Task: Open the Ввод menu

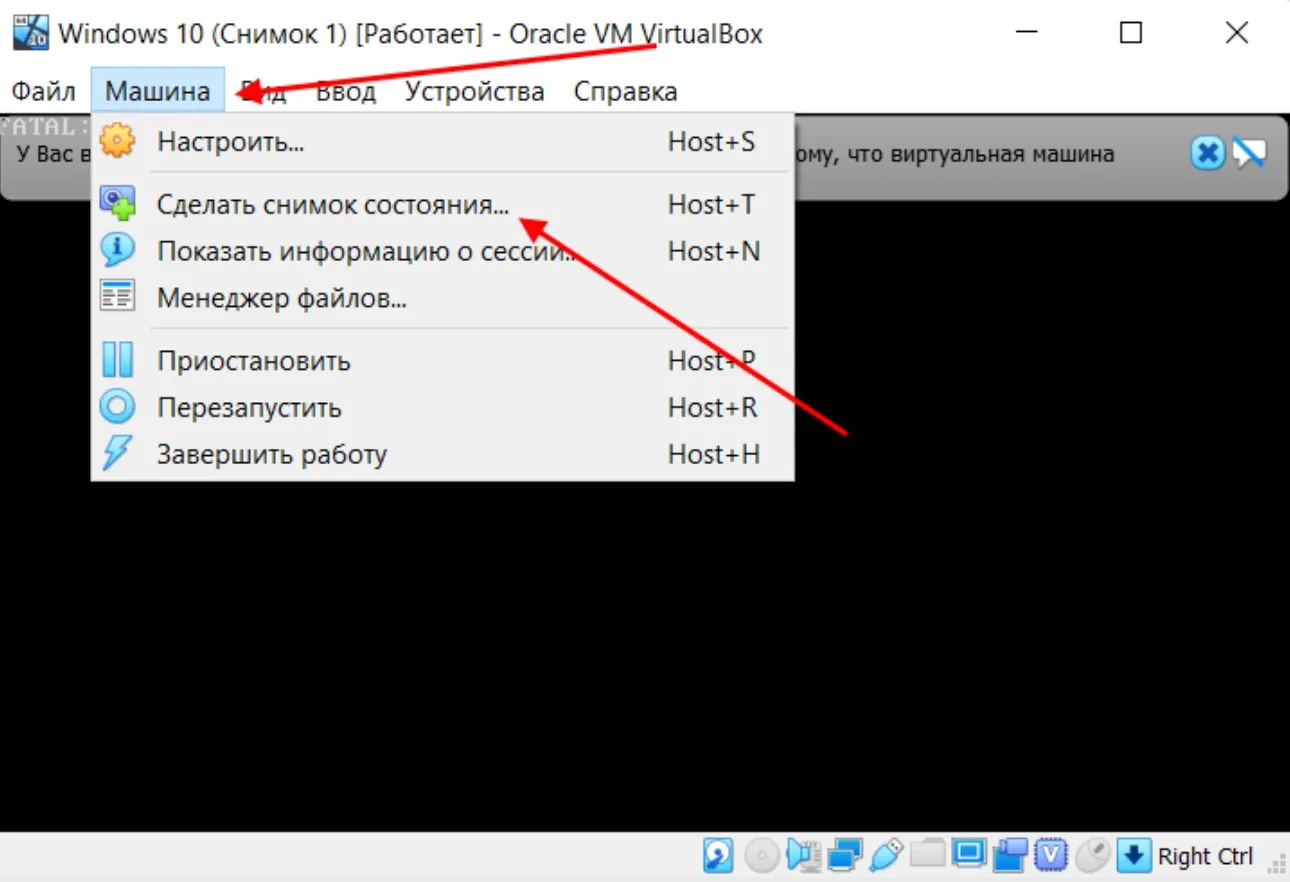Action: pyautogui.click(x=346, y=92)
